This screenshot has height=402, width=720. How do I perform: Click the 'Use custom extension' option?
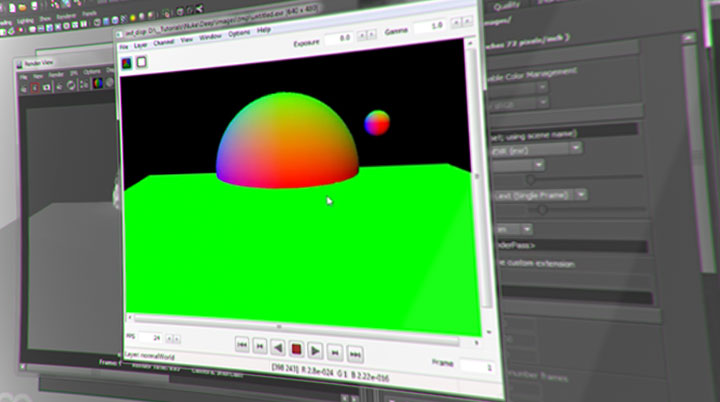coord(536,264)
